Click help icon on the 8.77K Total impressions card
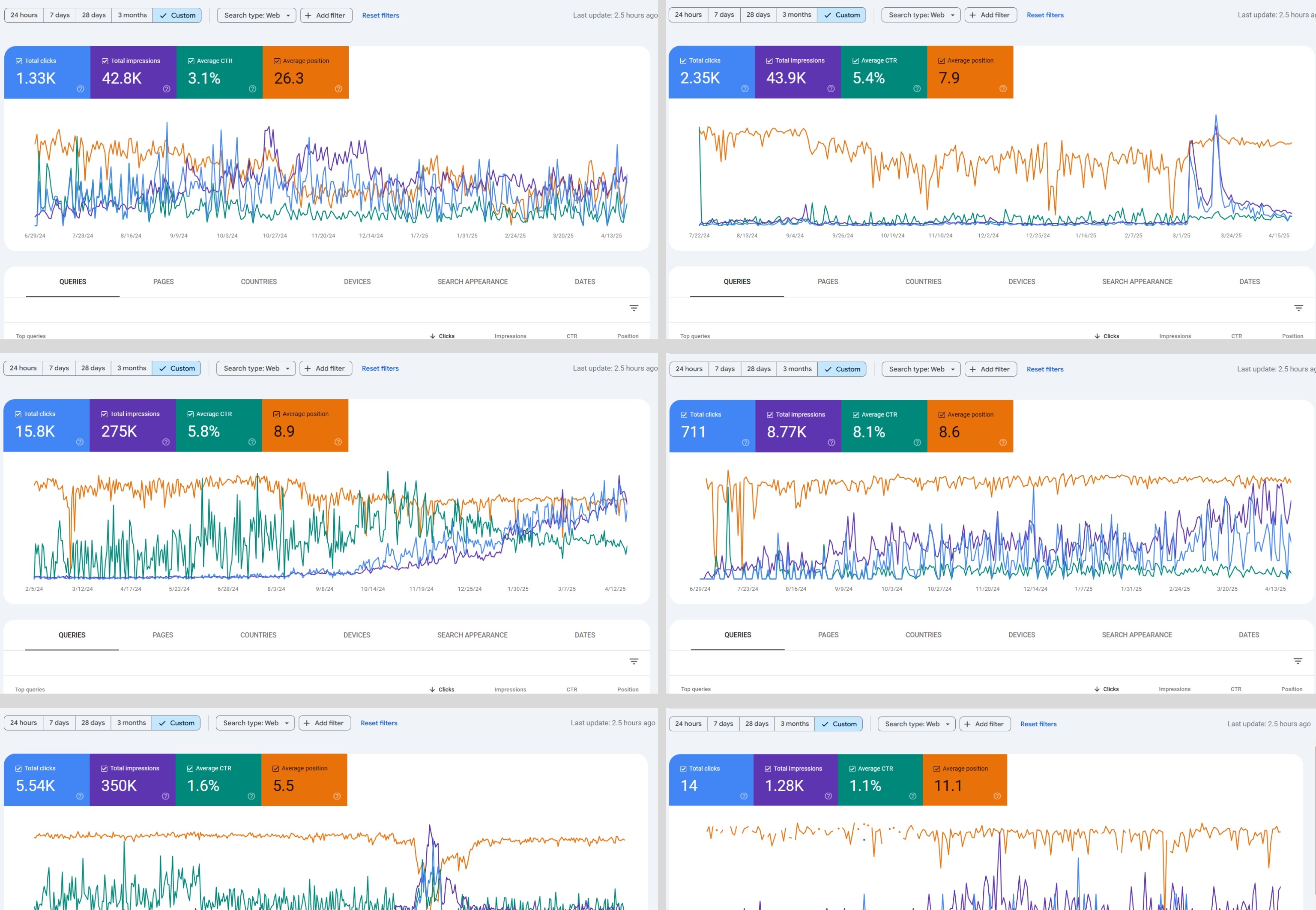The width and height of the screenshot is (1316, 910). pos(831,443)
